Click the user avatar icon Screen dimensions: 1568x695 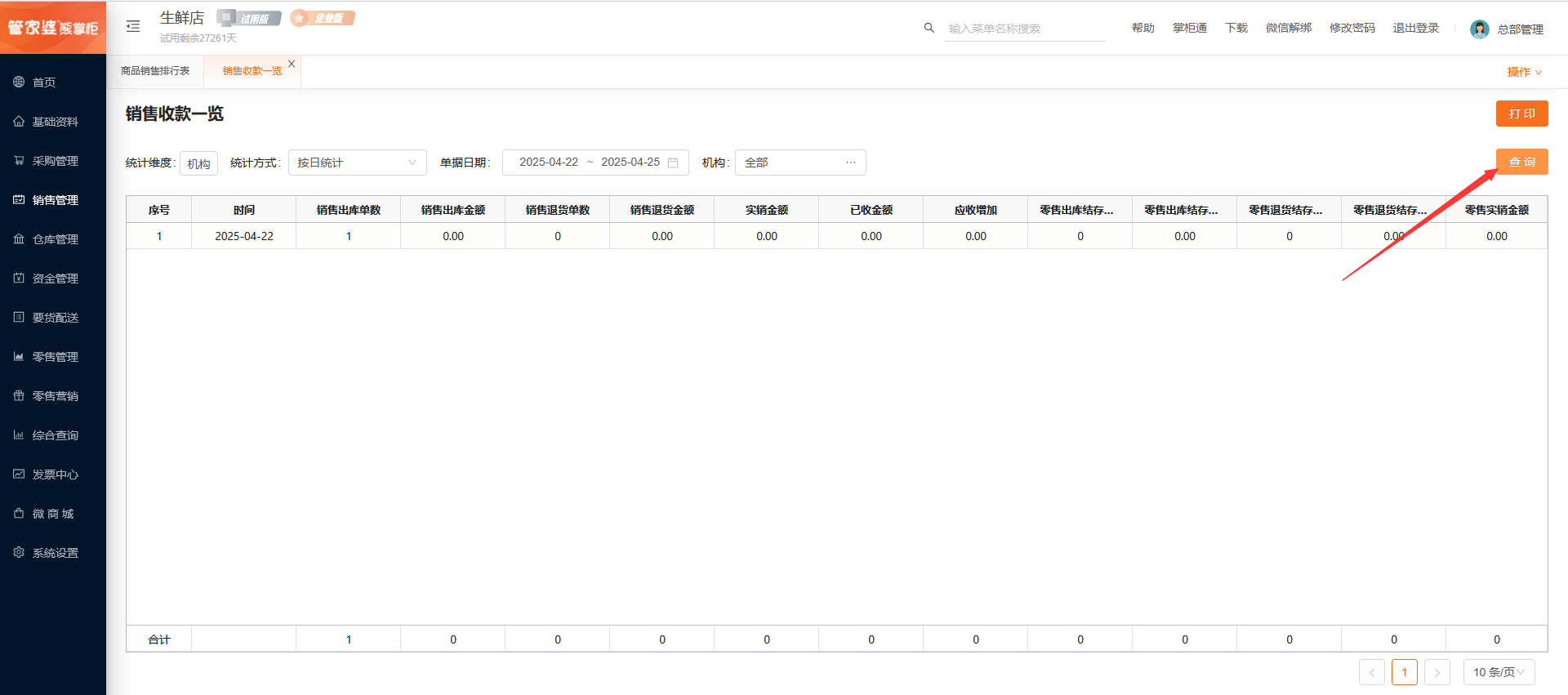tap(1479, 29)
